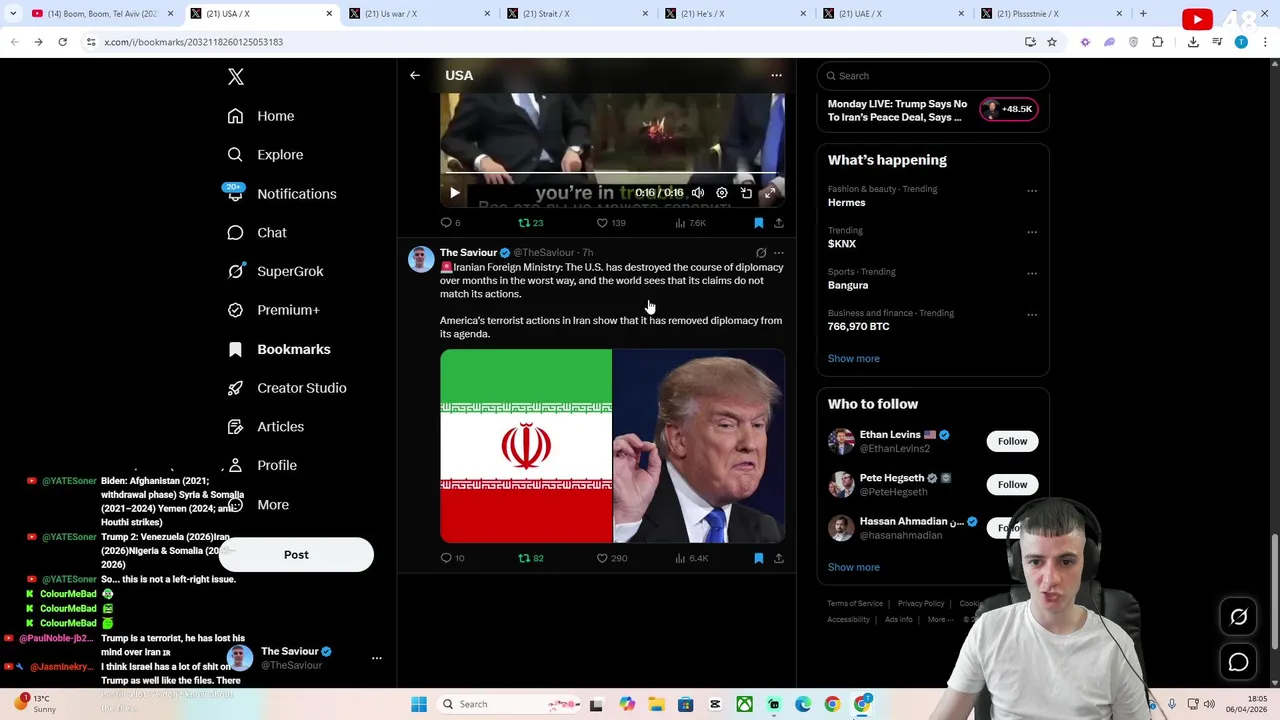This screenshot has width=1280, height=720.
Task: Share the Iranian Foreign Ministry post
Action: (x=779, y=558)
